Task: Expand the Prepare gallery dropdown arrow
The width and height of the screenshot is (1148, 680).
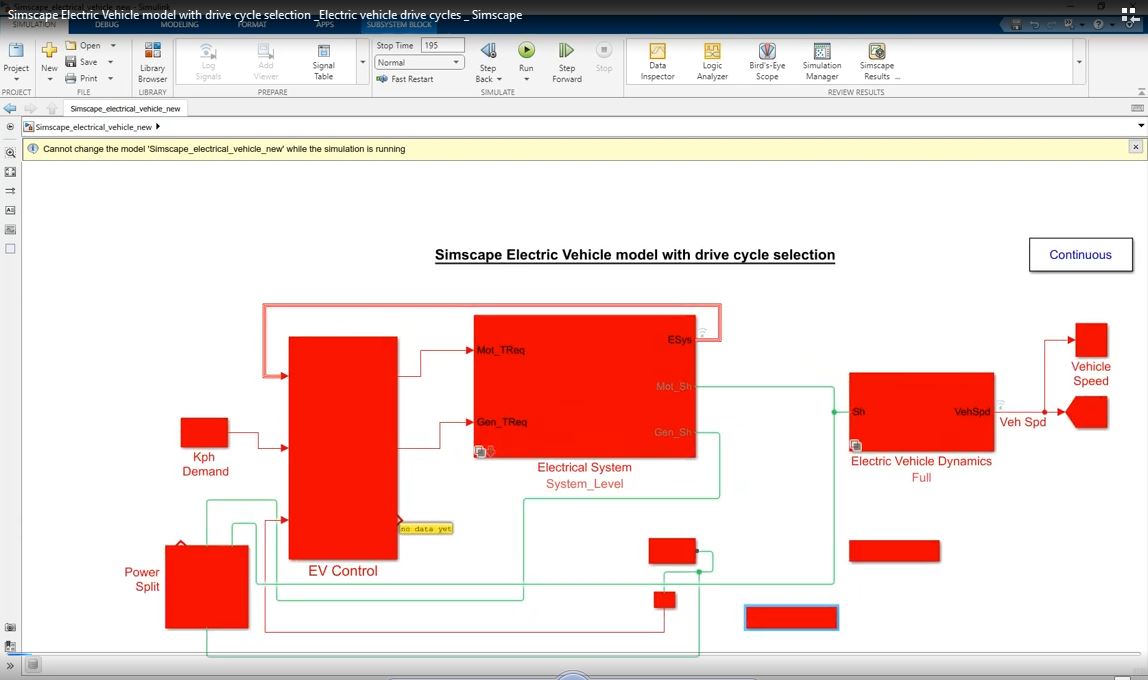Action: click(362, 62)
